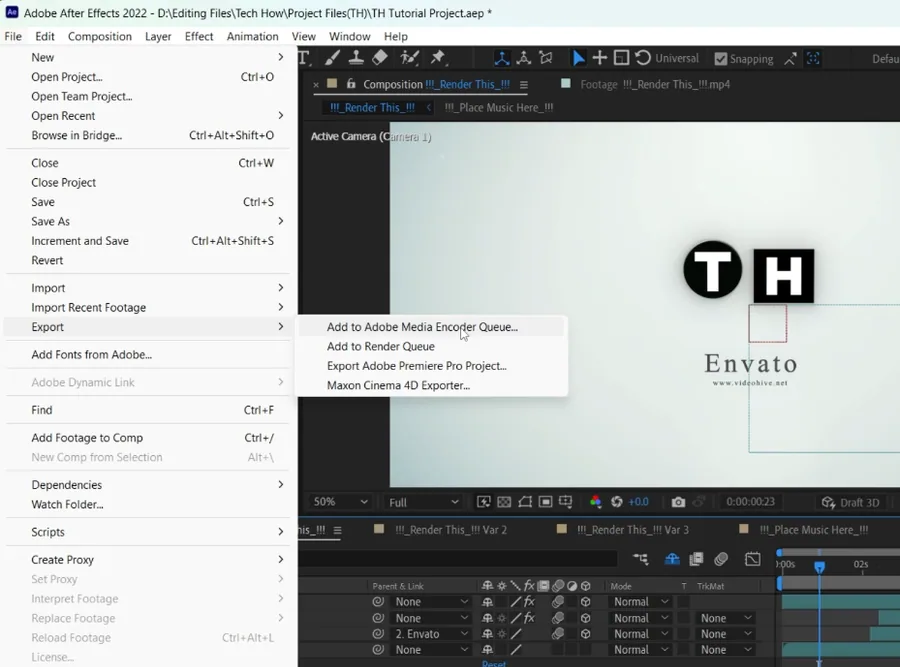Toggle Draft 3D mode
This screenshot has width=900, height=667.
coord(851,502)
